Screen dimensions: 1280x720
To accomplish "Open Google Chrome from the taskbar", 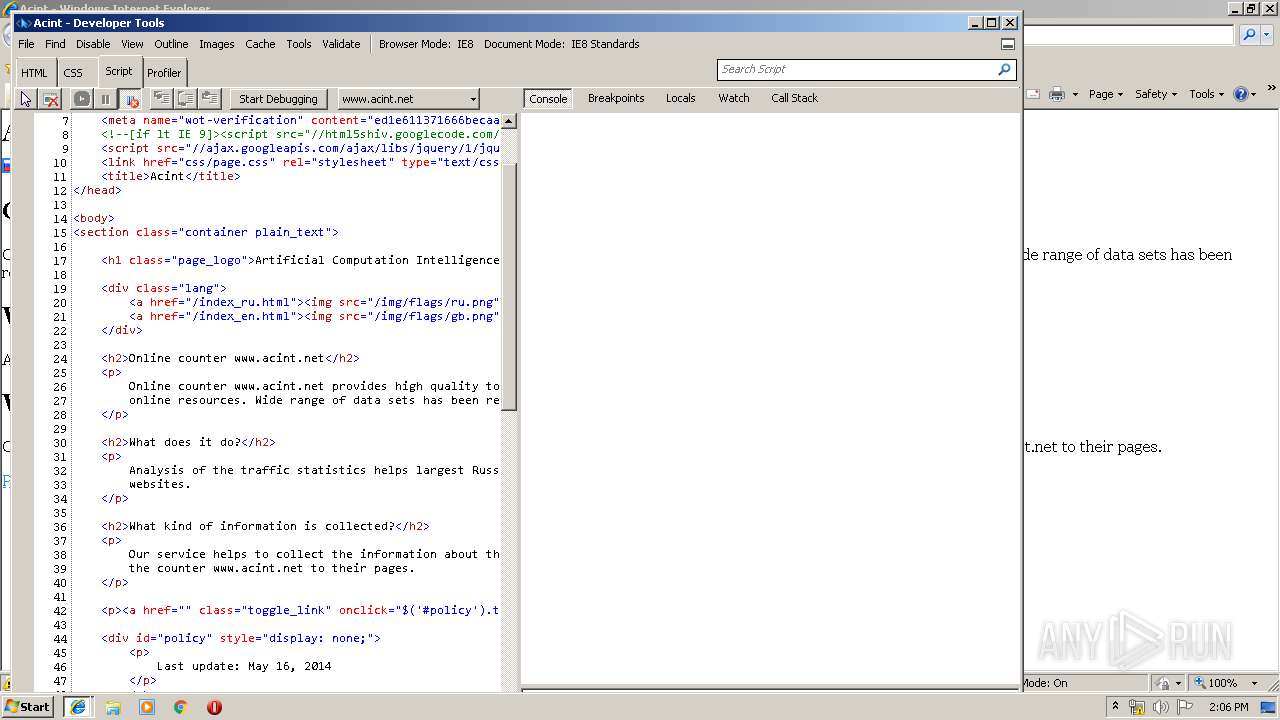I will (181, 707).
